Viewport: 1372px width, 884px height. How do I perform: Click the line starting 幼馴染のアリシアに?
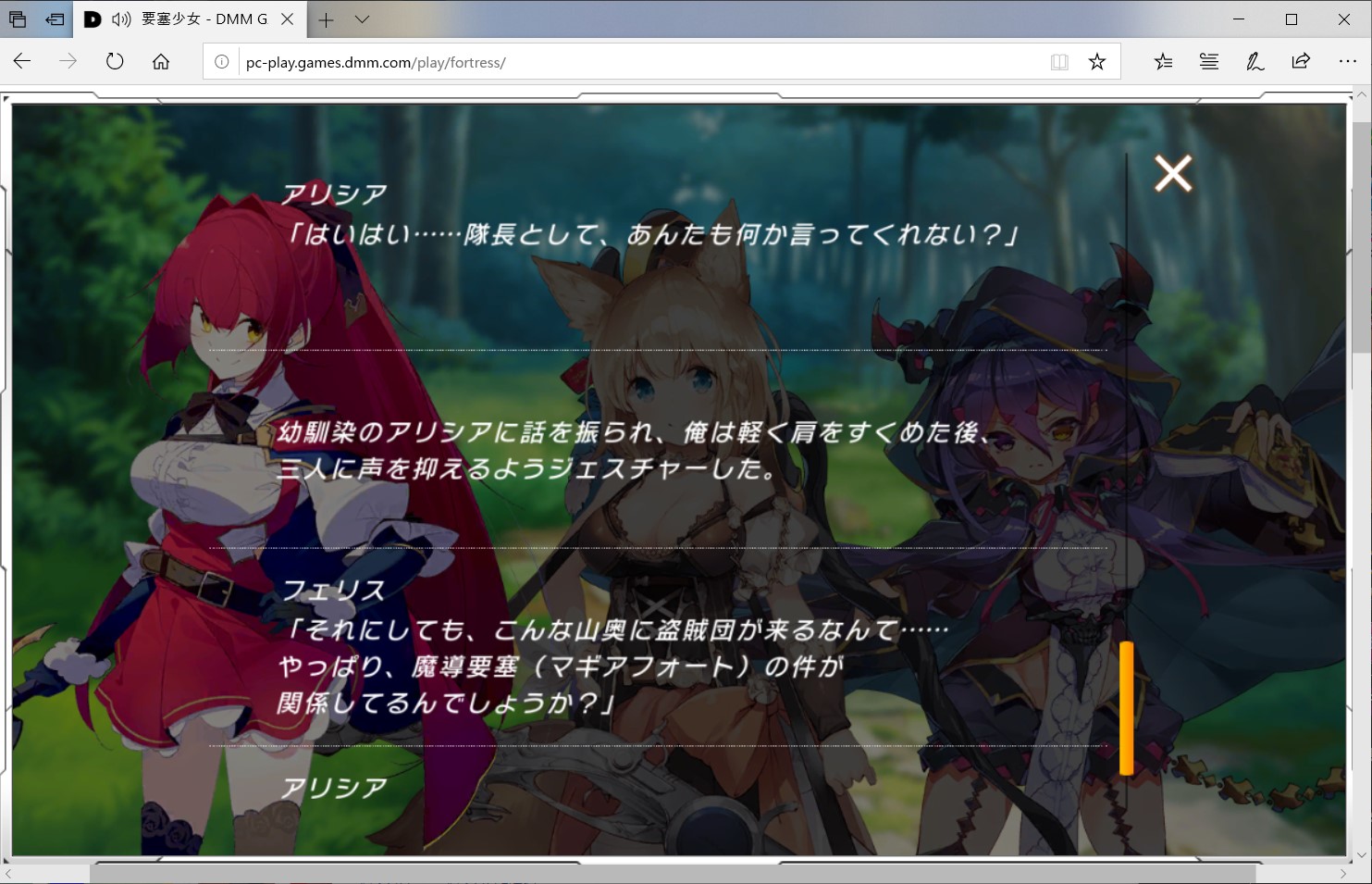pos(636,431)
